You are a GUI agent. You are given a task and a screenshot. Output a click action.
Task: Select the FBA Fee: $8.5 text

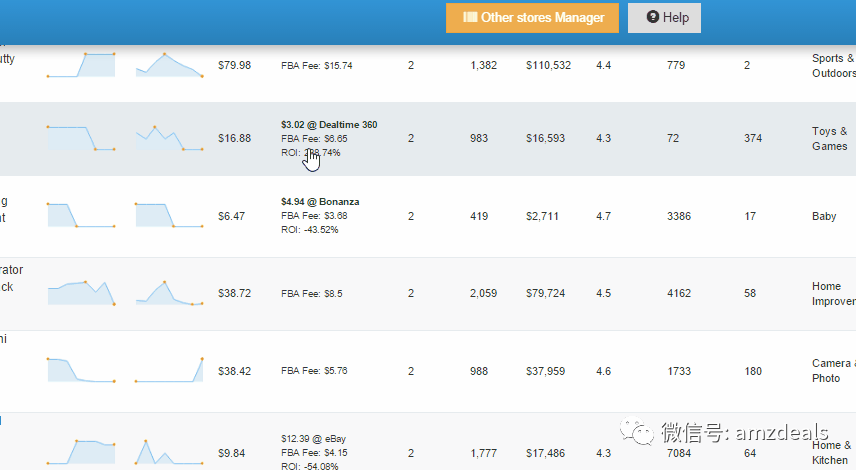pos(312,294)
